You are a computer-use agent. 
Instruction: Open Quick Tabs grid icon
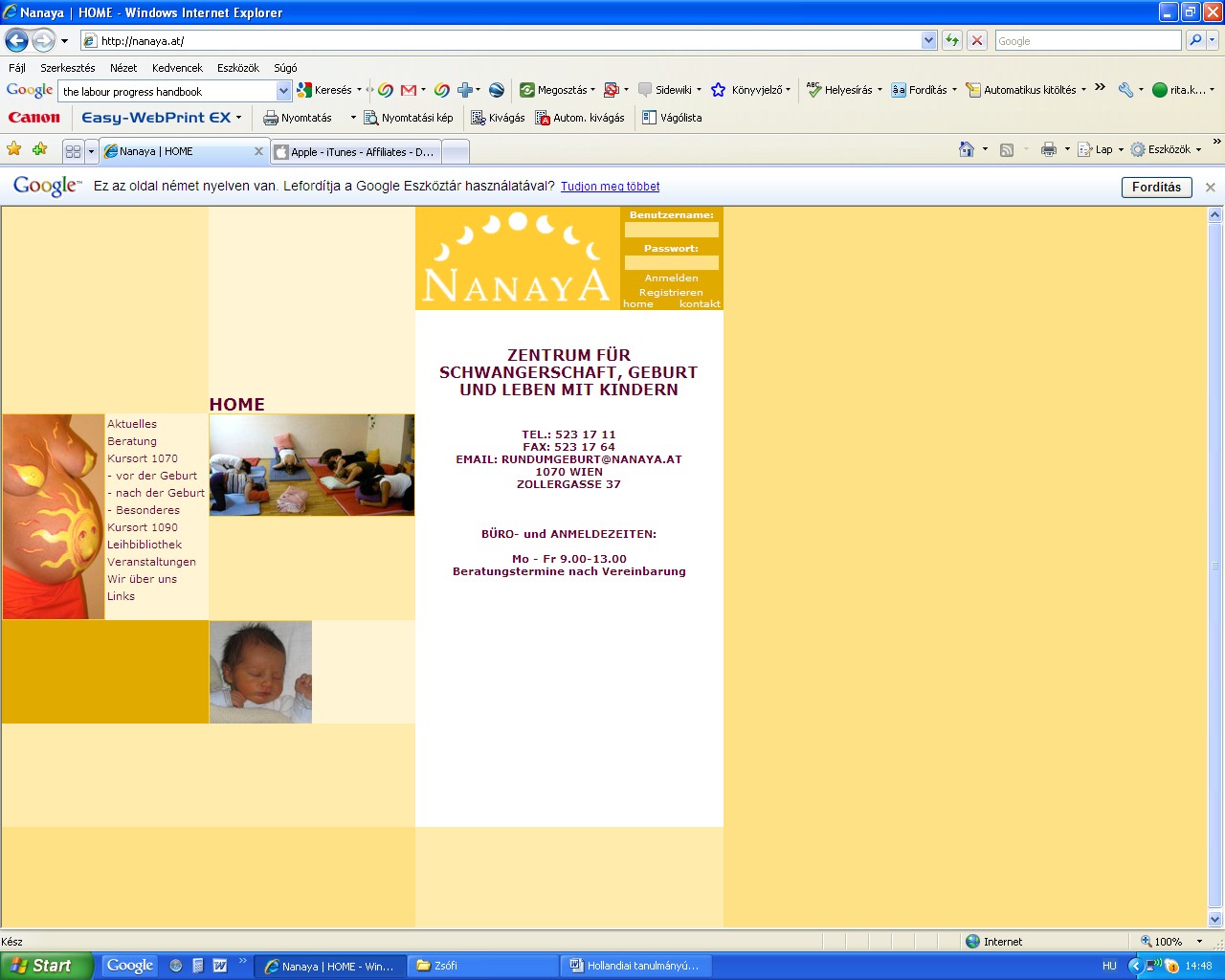pyautogui.click(x=73, y=151)
